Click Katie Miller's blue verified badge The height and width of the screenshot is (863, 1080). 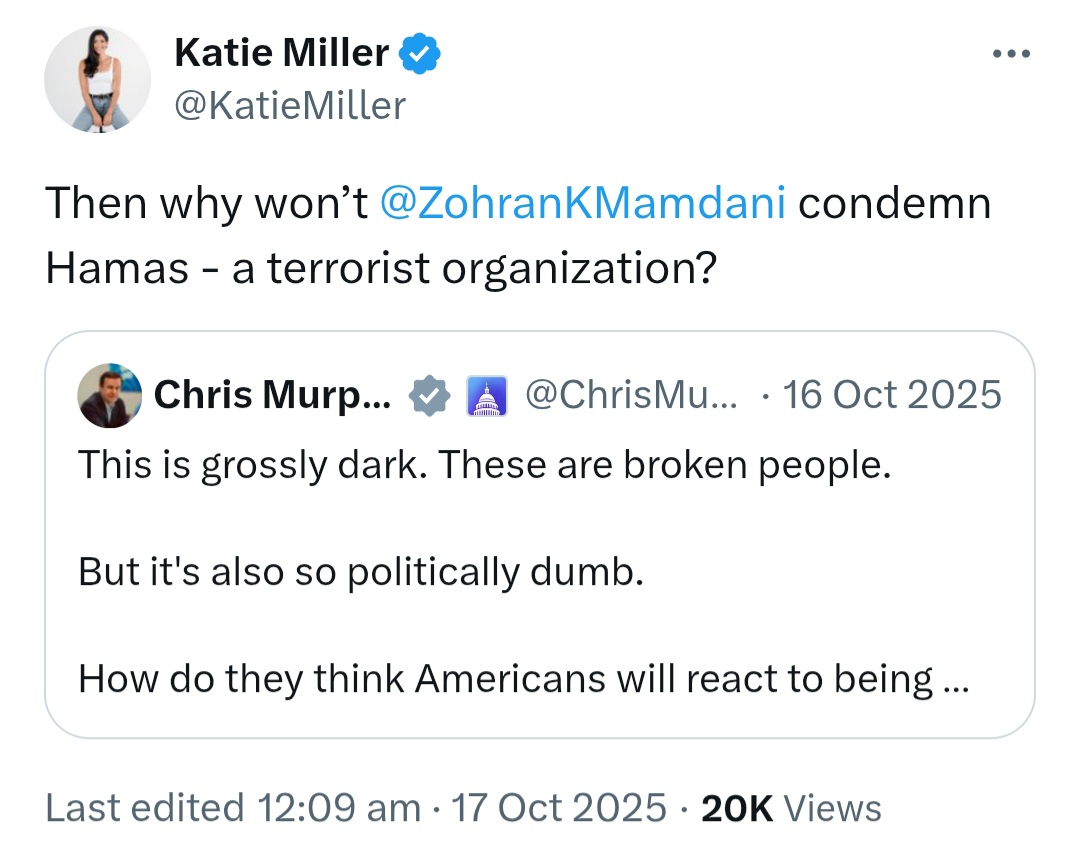[419, 54]
